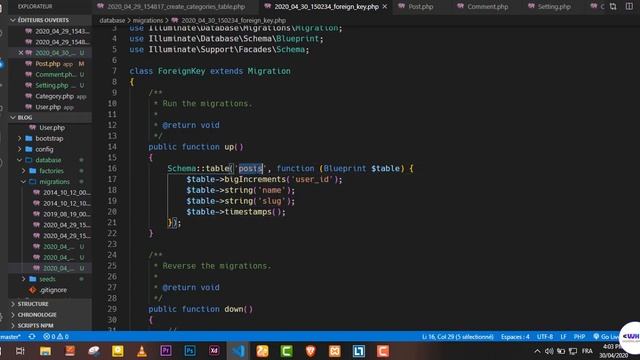Viewport: 640px width, 360px height.
Task: Open File Explorer from the taskbar
Action: [x=45, y=351]
